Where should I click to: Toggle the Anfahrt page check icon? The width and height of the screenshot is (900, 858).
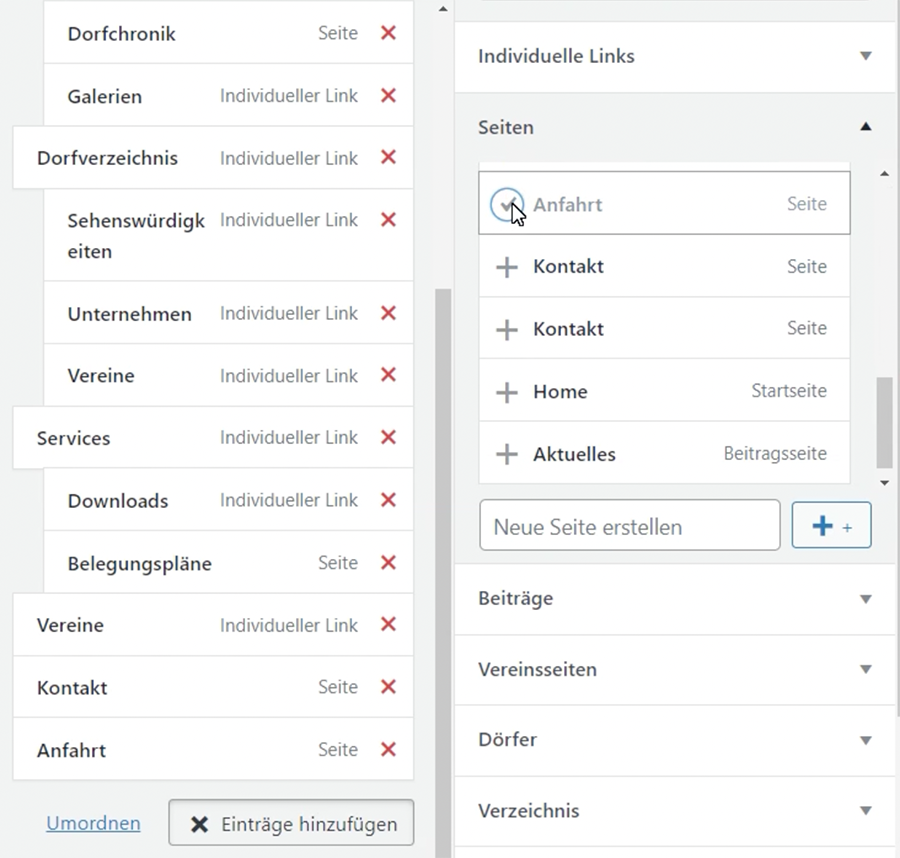(507, 205)
